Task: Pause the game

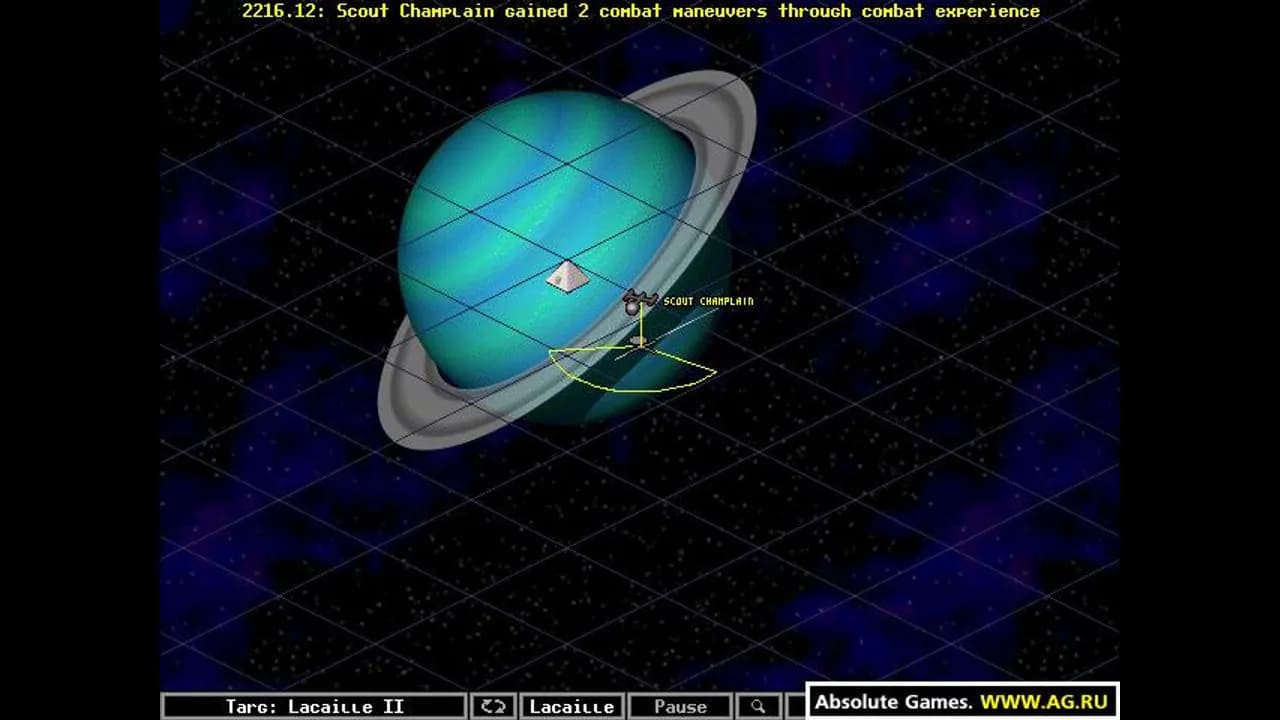Action: 680,707
